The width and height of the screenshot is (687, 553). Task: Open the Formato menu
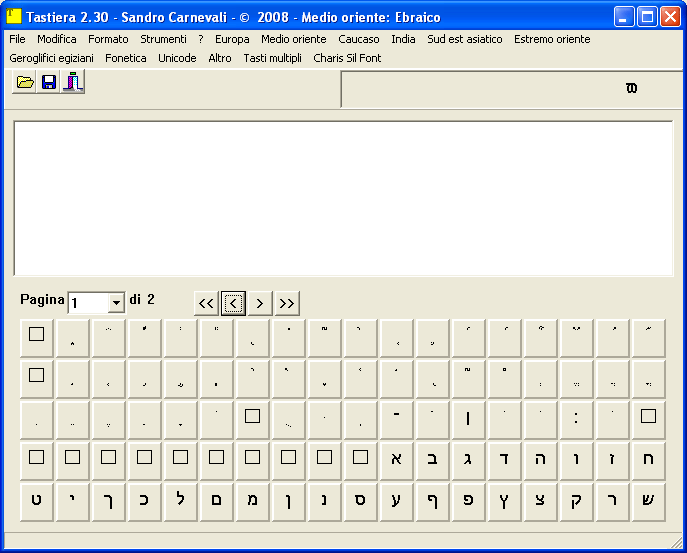coord(108,39)
